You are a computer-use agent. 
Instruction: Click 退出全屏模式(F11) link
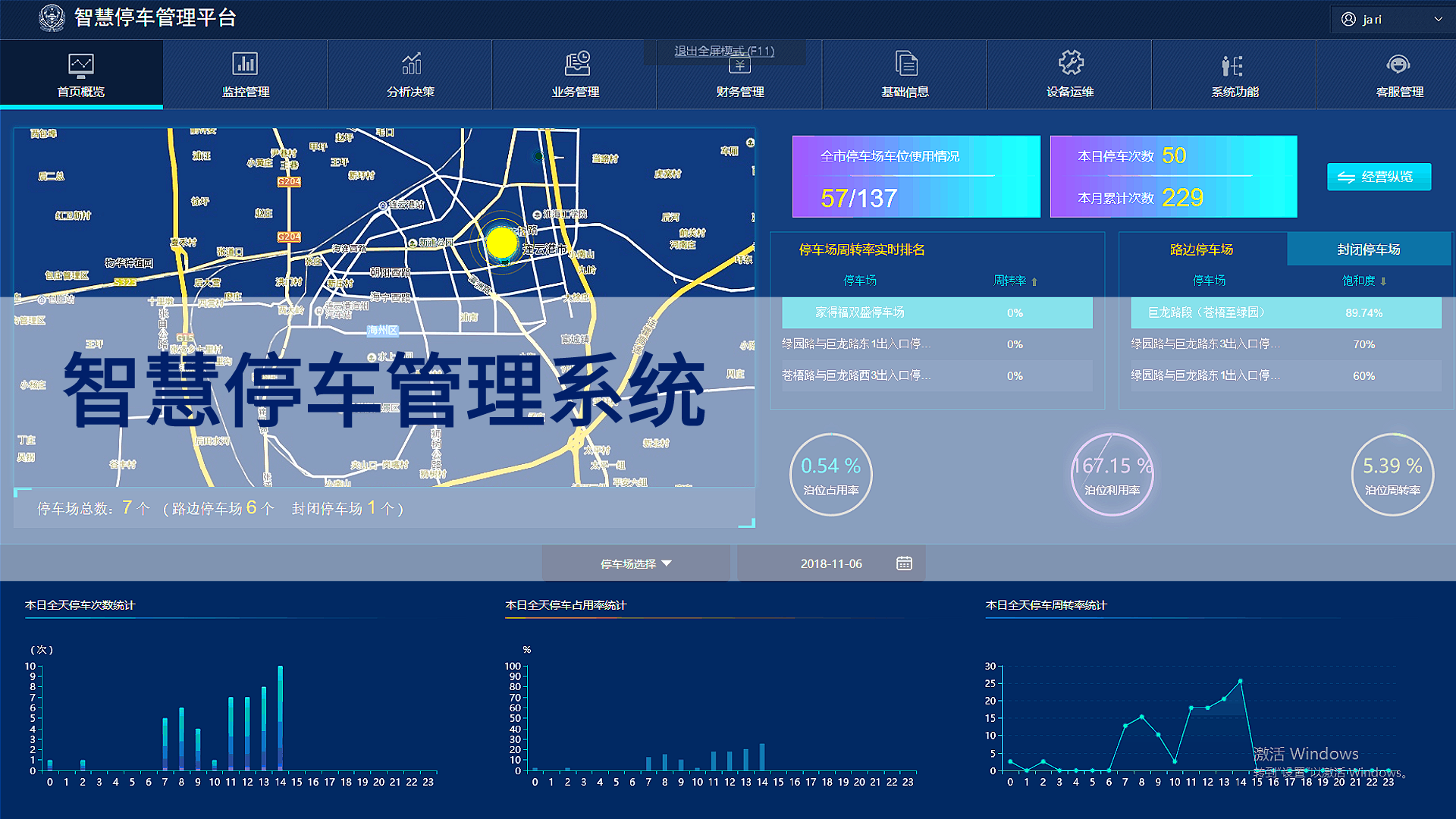[724, 51]
